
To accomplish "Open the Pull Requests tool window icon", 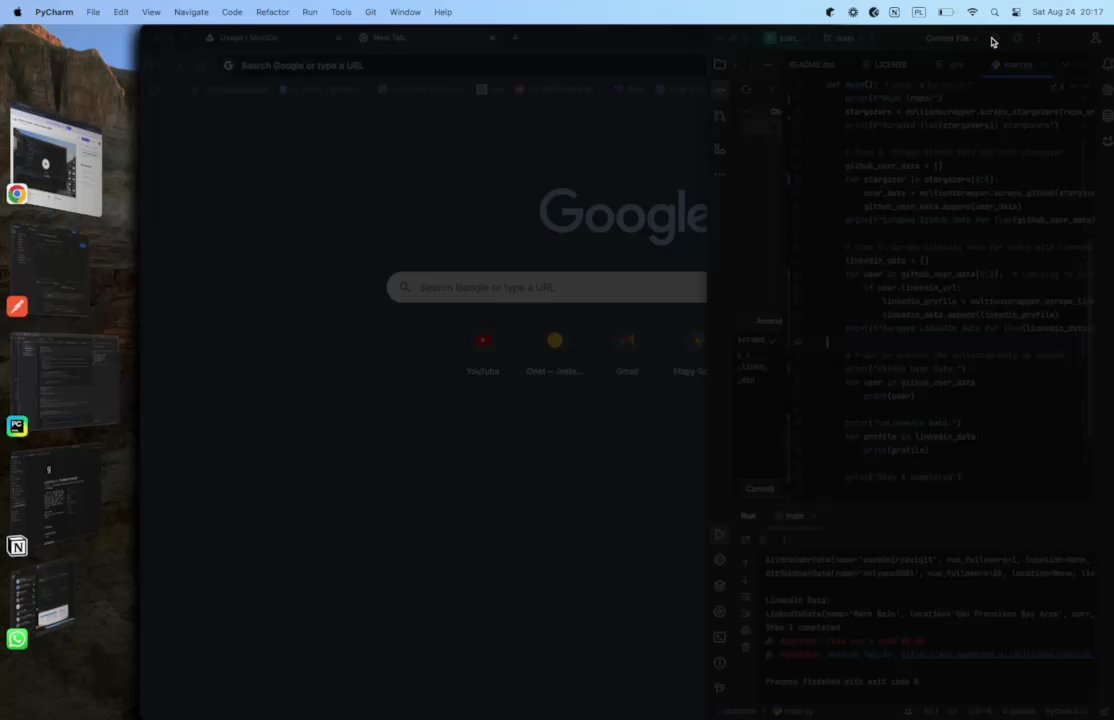I will pyautogui.click(x=720, y=116).
